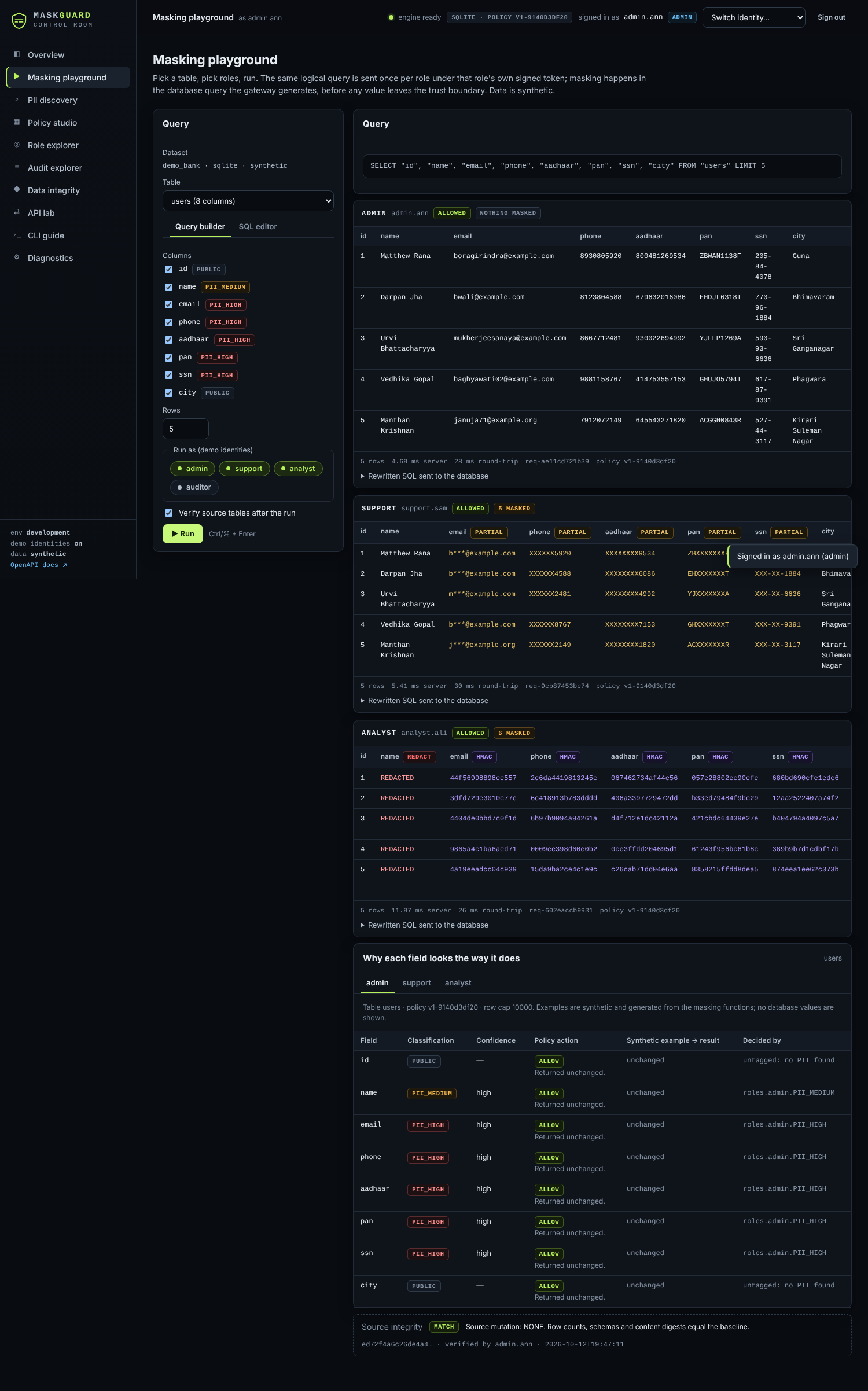Open the Switch identity dropdown
Screen dimensions: 868x1391
tap(754, 17)
